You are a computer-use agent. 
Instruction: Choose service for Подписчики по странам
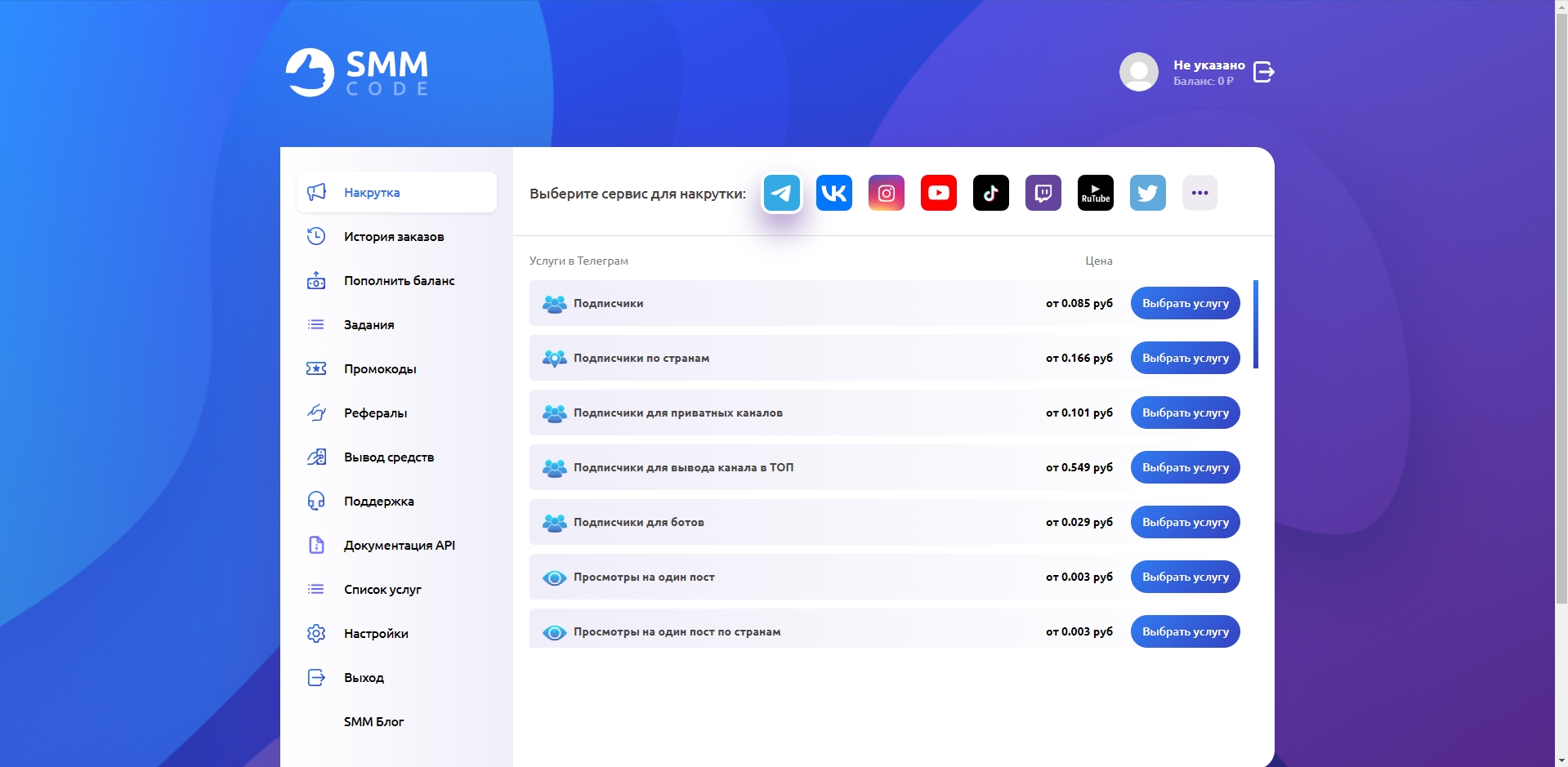1185,358
